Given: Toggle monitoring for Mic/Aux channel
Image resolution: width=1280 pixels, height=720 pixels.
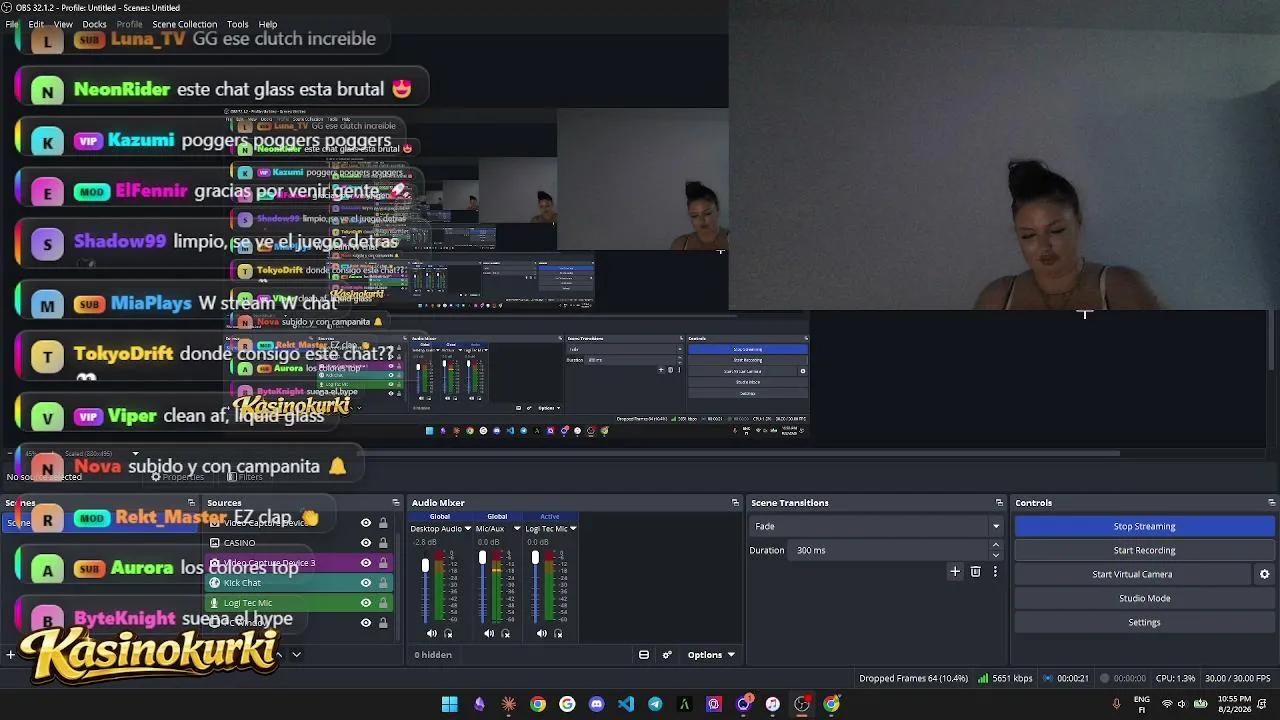Looking at the screenshot, I should pos(505,633).
